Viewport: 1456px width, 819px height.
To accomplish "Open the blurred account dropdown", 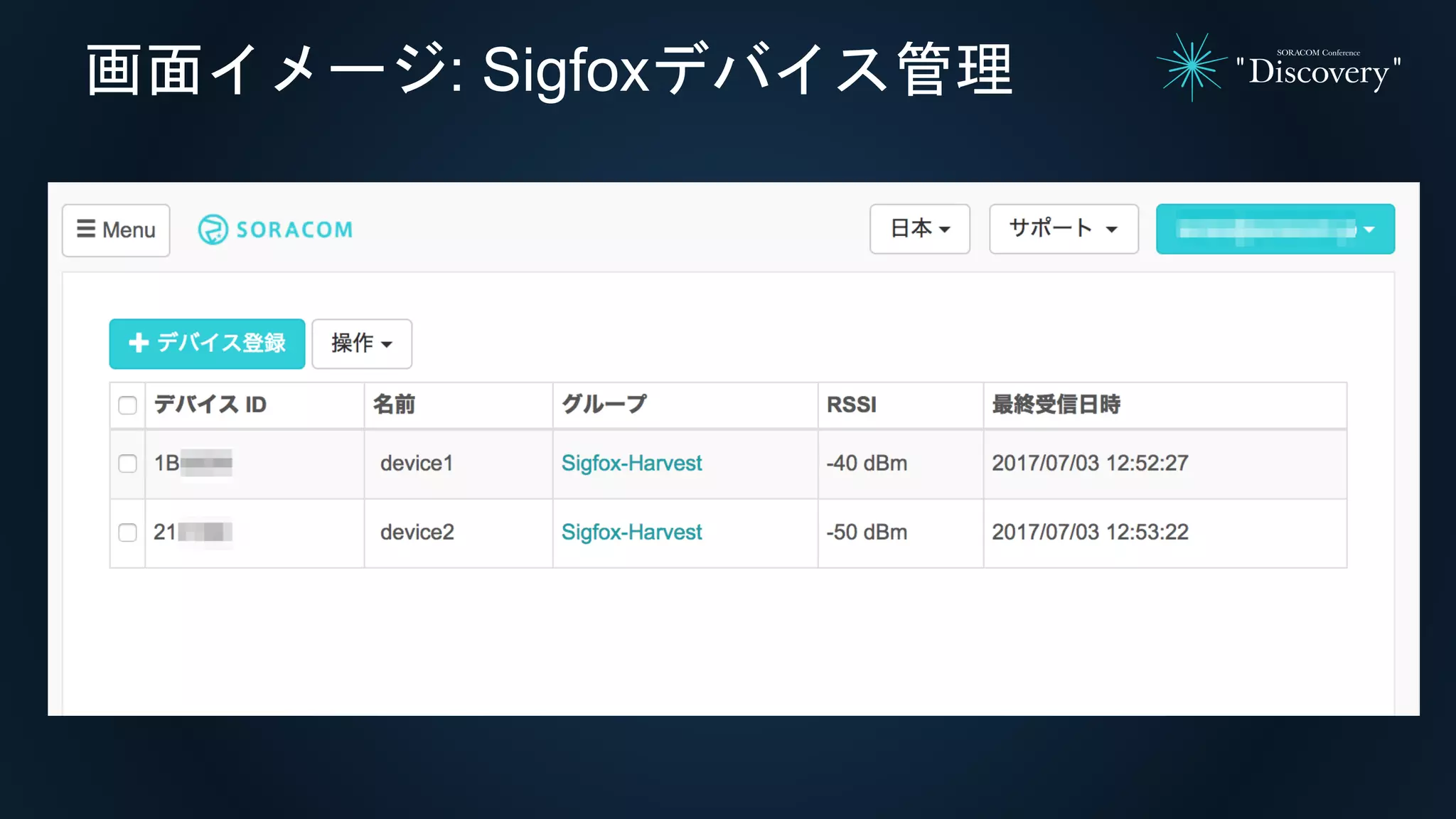I will coord(1275,229).
